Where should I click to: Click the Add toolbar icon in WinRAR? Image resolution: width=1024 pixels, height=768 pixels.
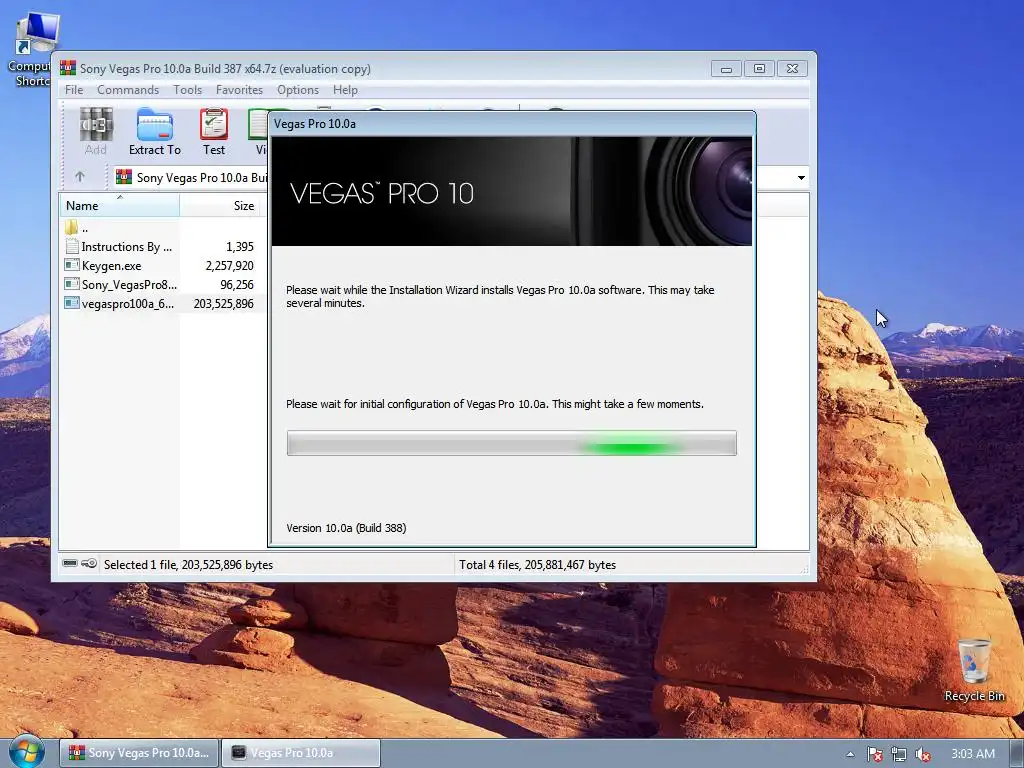coord(95,131)
